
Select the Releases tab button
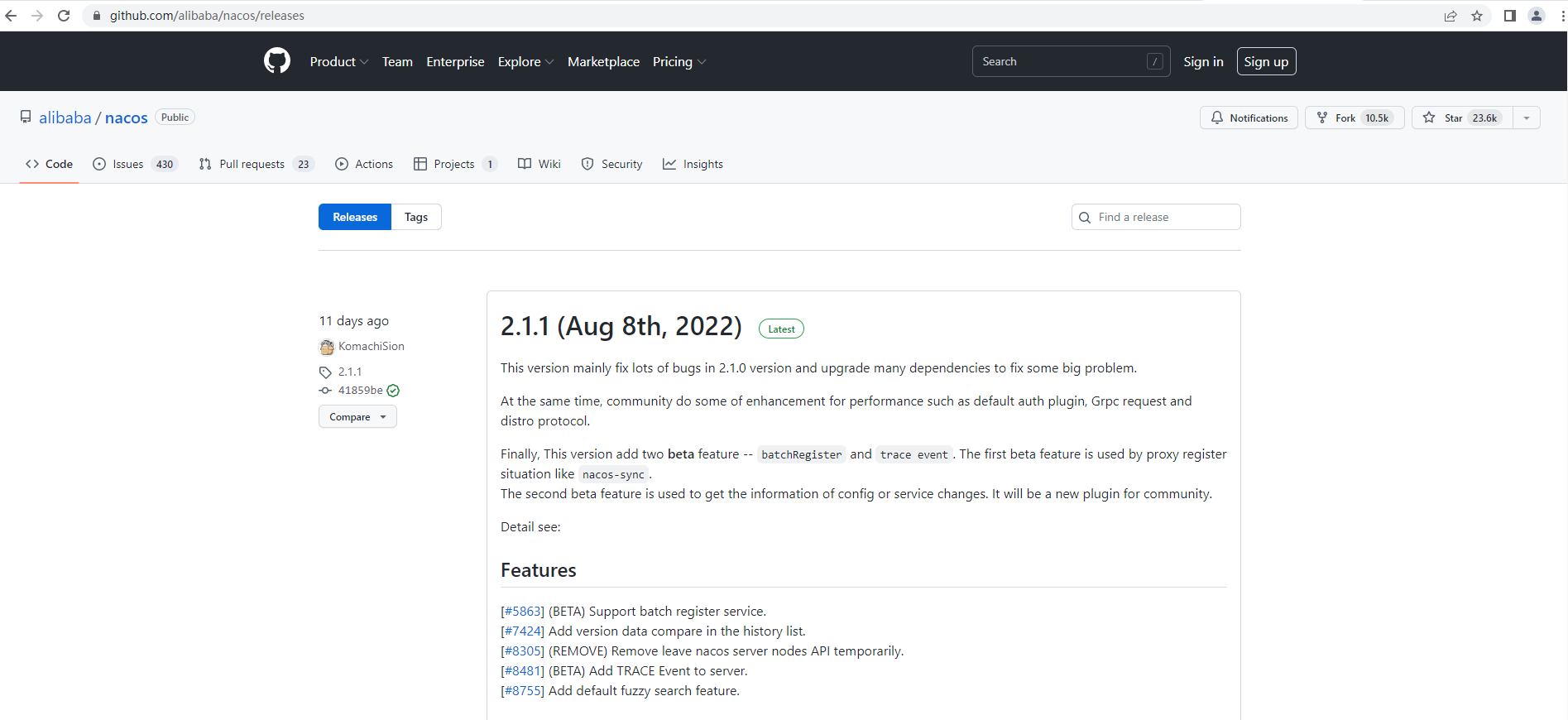click(355, 217)
